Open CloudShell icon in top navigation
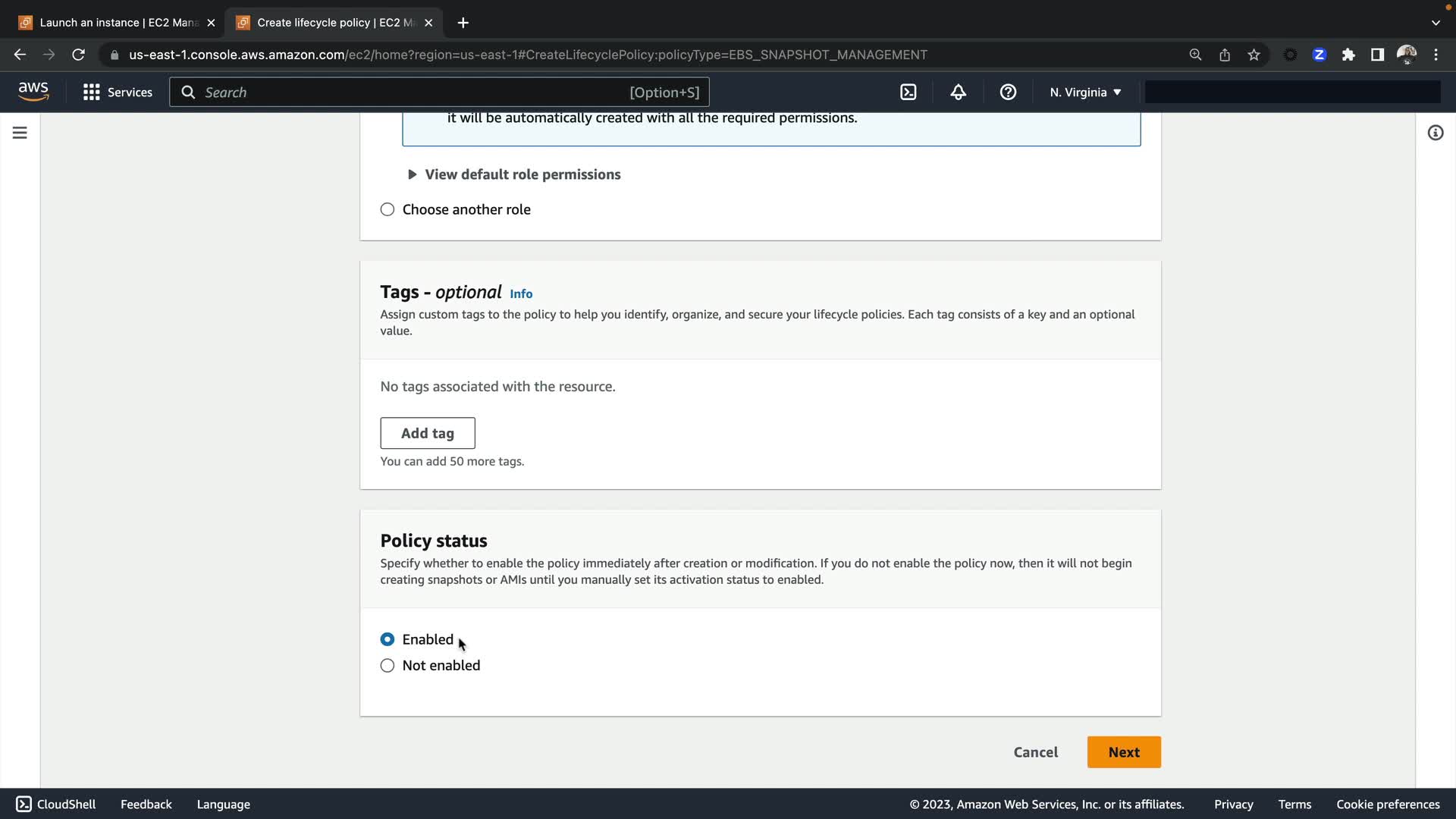 pyautogui.click(x=908, y=93)
